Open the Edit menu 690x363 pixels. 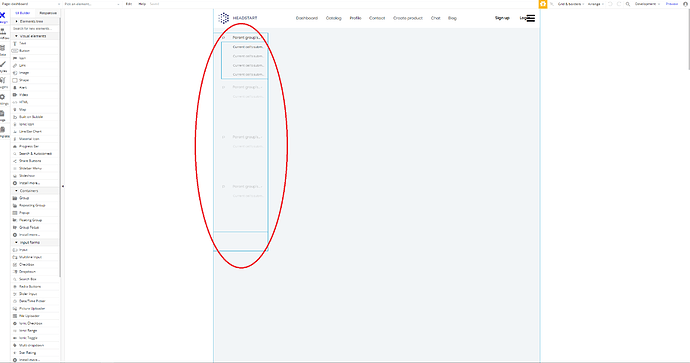(128, 4)
